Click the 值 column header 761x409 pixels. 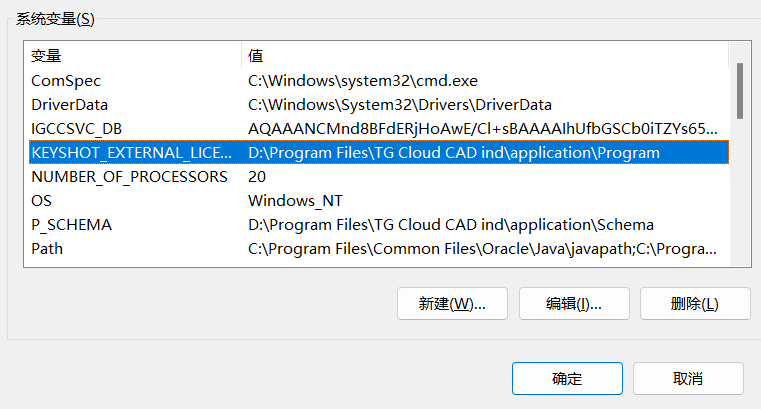(x=485, y=56)
